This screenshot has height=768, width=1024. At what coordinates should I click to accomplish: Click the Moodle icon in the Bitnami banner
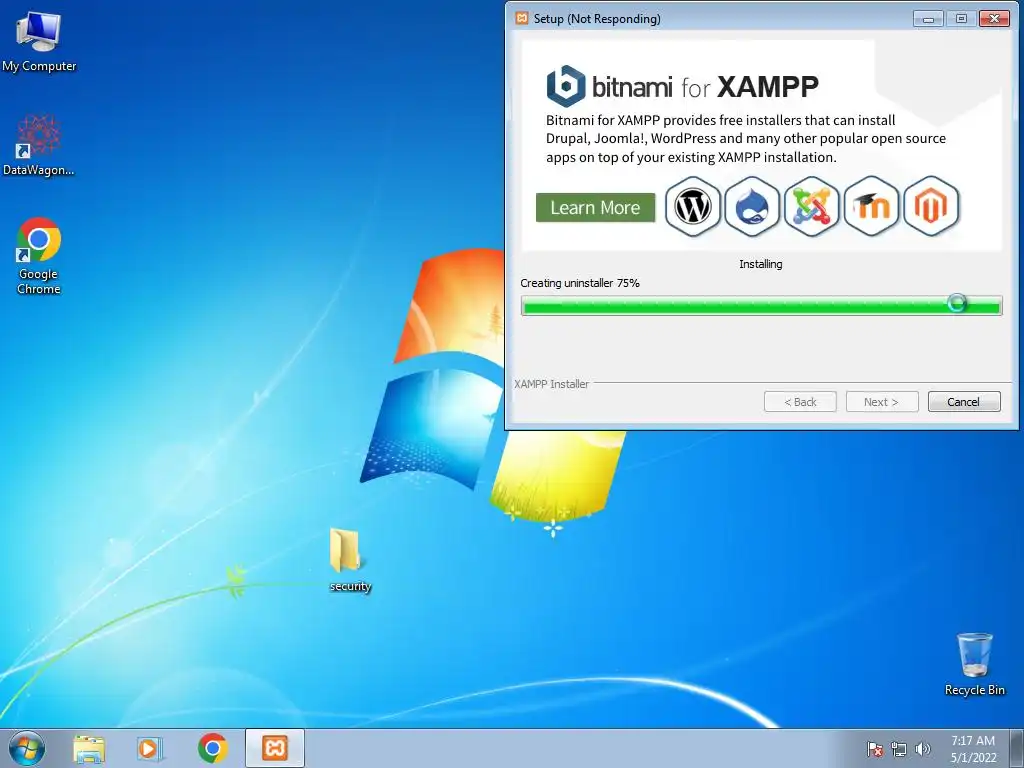point(872,206)
